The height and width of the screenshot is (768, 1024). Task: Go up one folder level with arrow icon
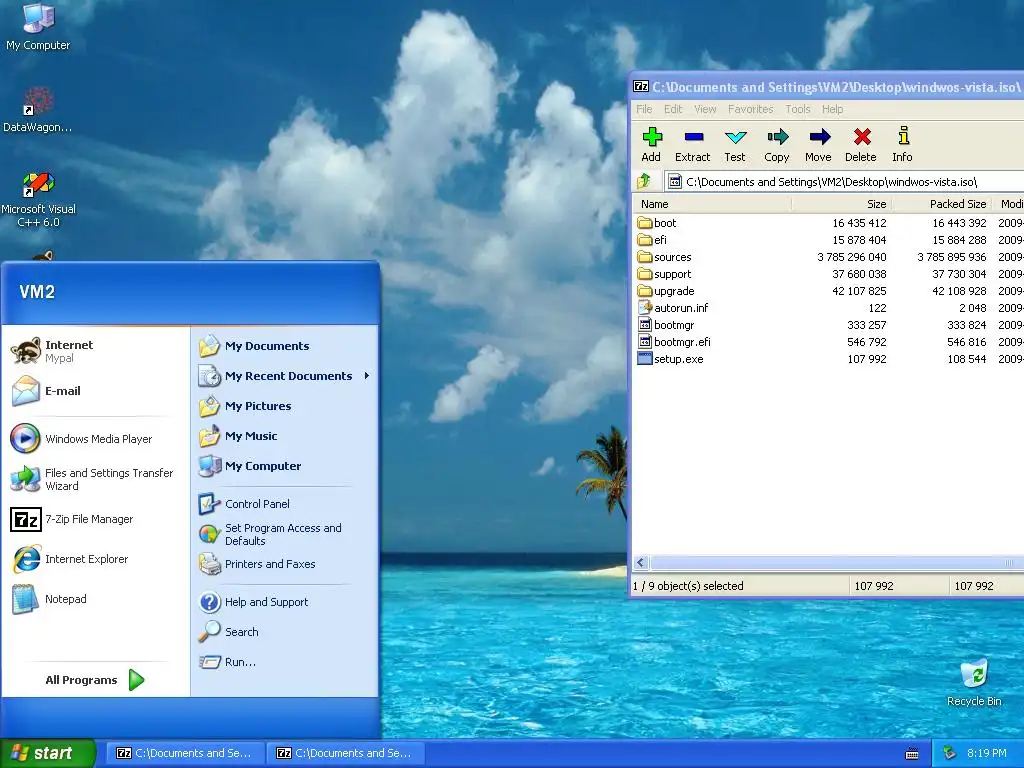[x=645, y=181]
